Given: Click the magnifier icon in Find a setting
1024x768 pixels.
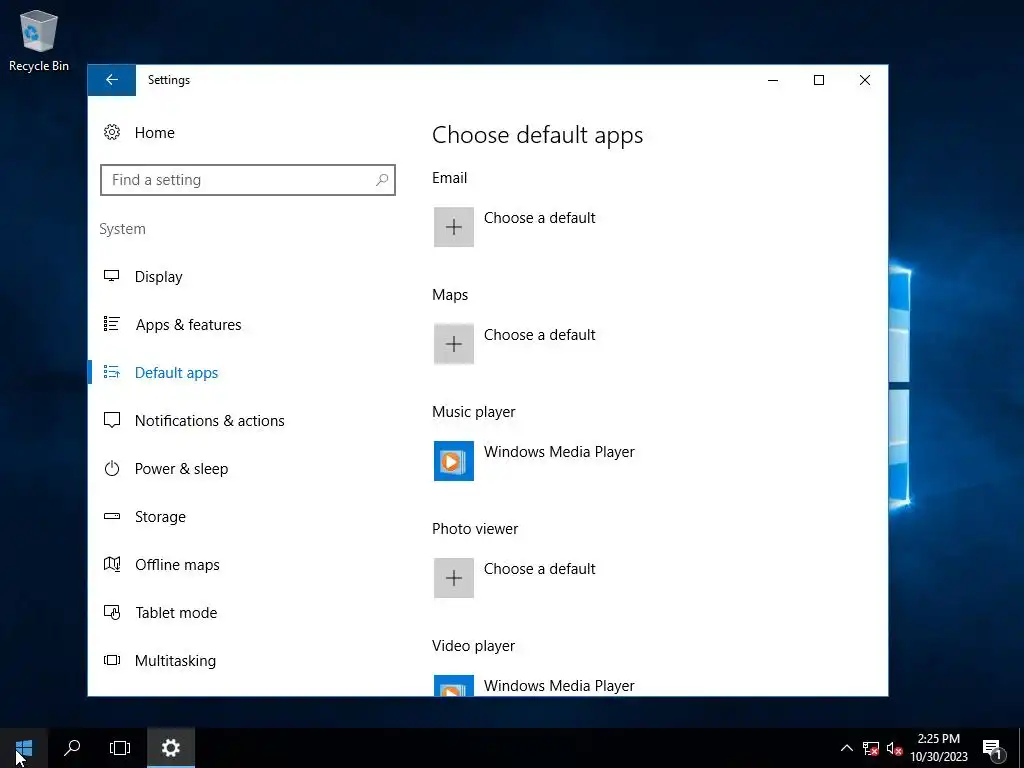Looking at the screenshot, I should point(382,180).
